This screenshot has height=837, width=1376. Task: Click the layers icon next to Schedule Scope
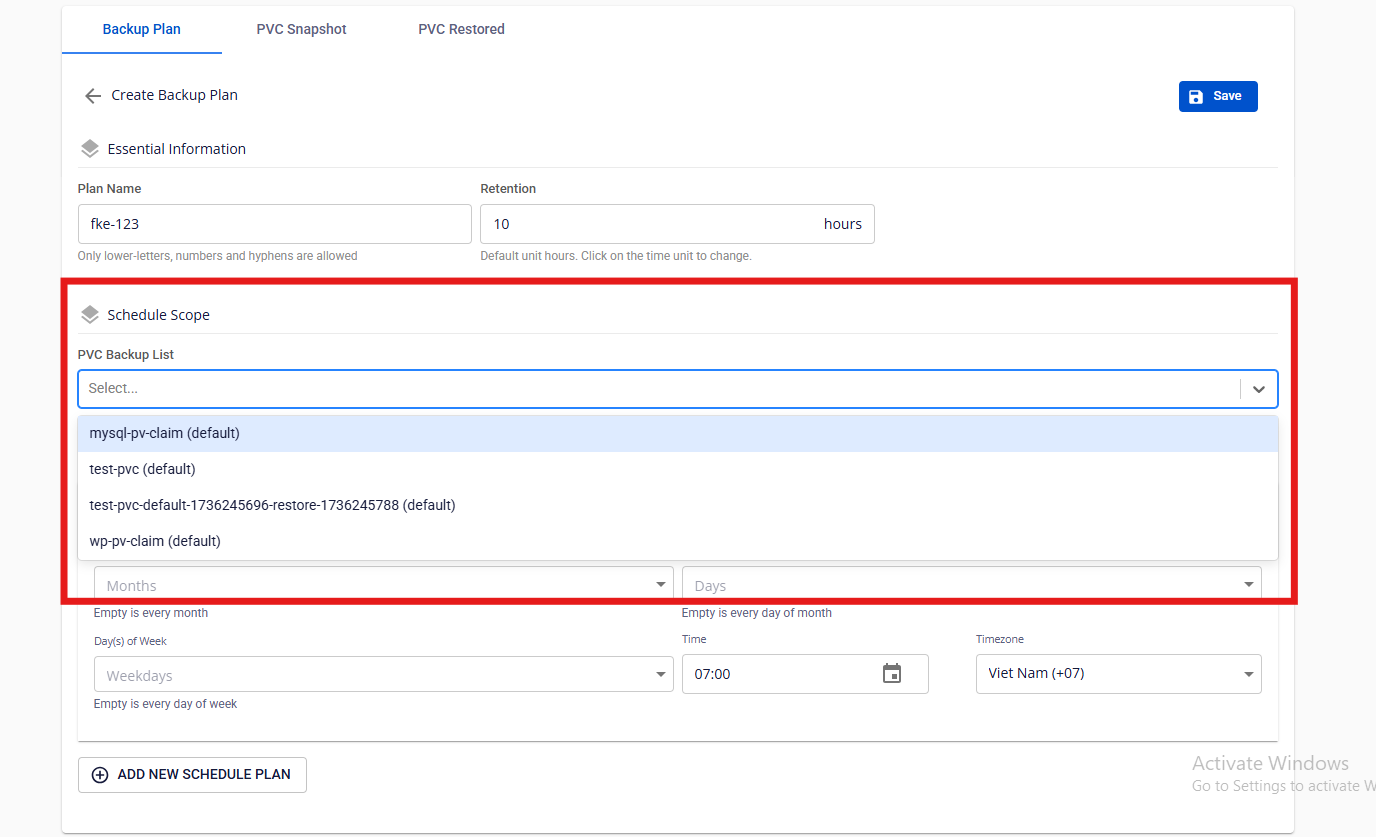tap(90, 315)
